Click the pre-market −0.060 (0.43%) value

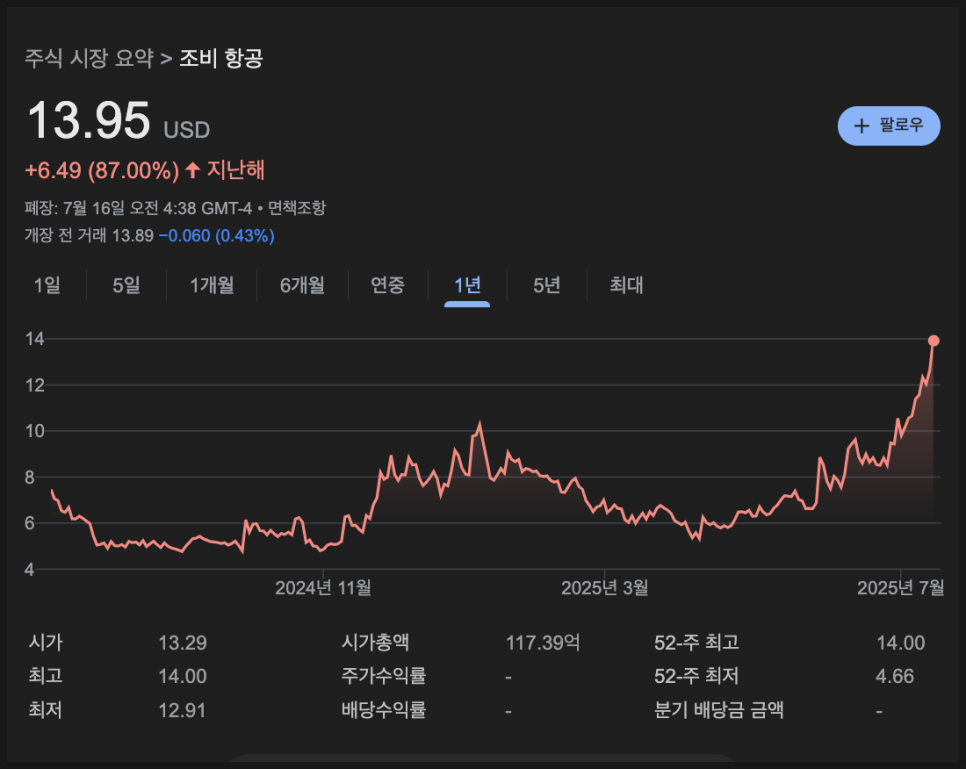(x=216, y=235)
